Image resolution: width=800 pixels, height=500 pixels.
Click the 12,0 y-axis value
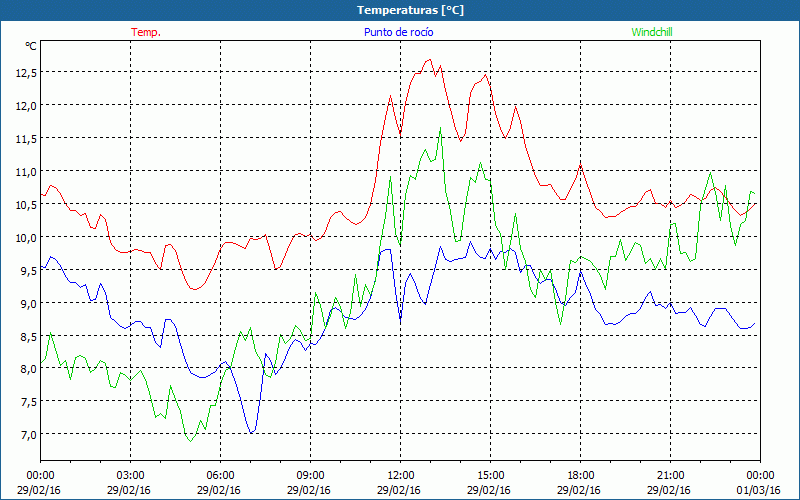coord(26,106)
